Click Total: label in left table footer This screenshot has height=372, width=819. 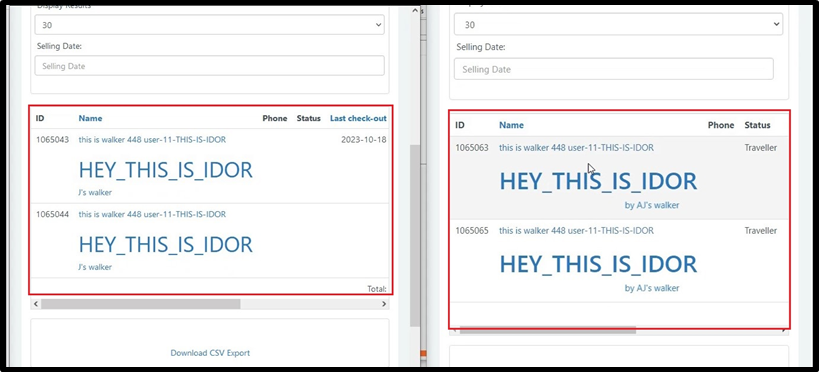tap(377, 288)
